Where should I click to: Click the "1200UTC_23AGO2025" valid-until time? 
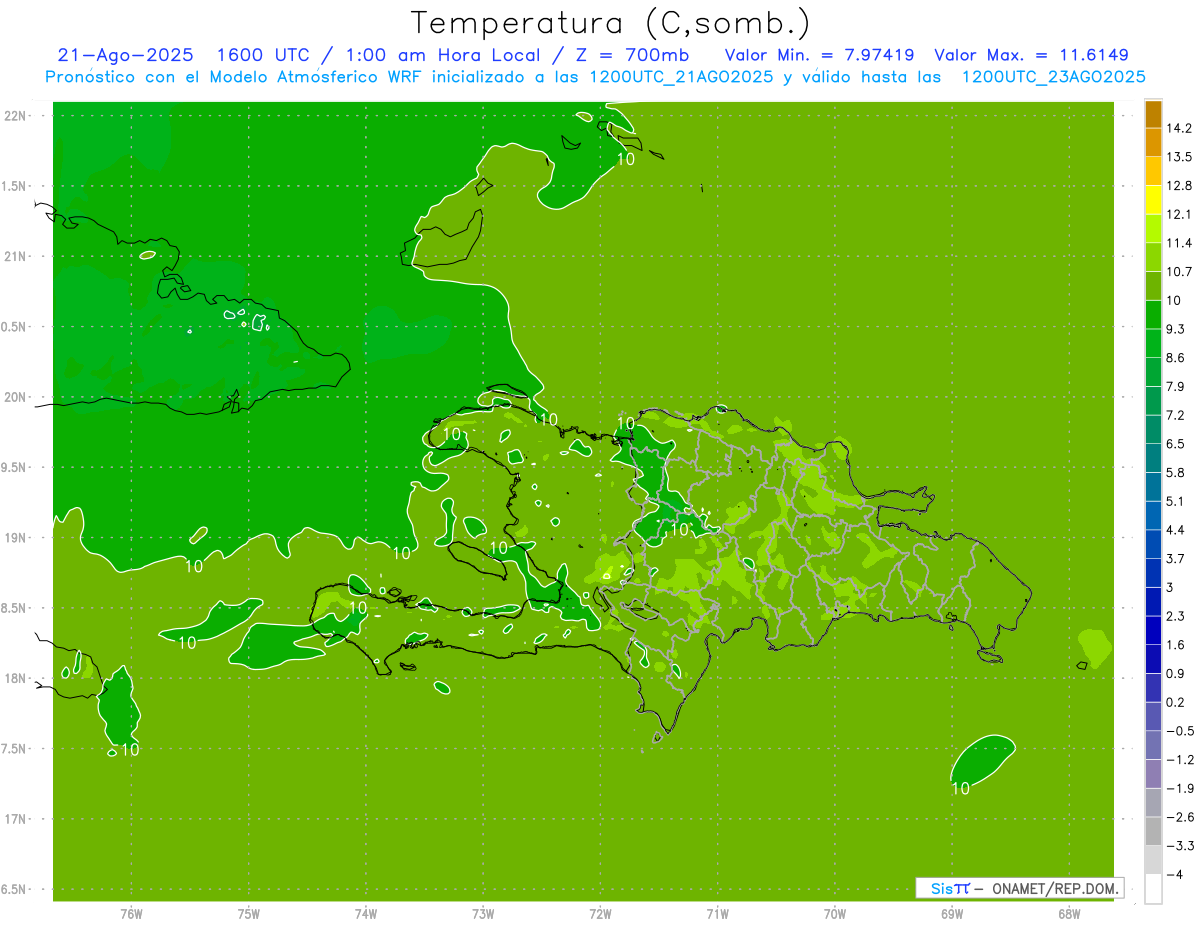(1054, 77)
